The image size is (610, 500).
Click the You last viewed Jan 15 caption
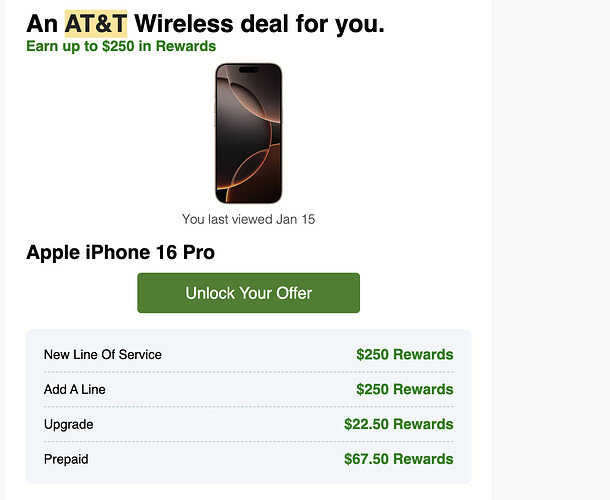tap(248, 219)
